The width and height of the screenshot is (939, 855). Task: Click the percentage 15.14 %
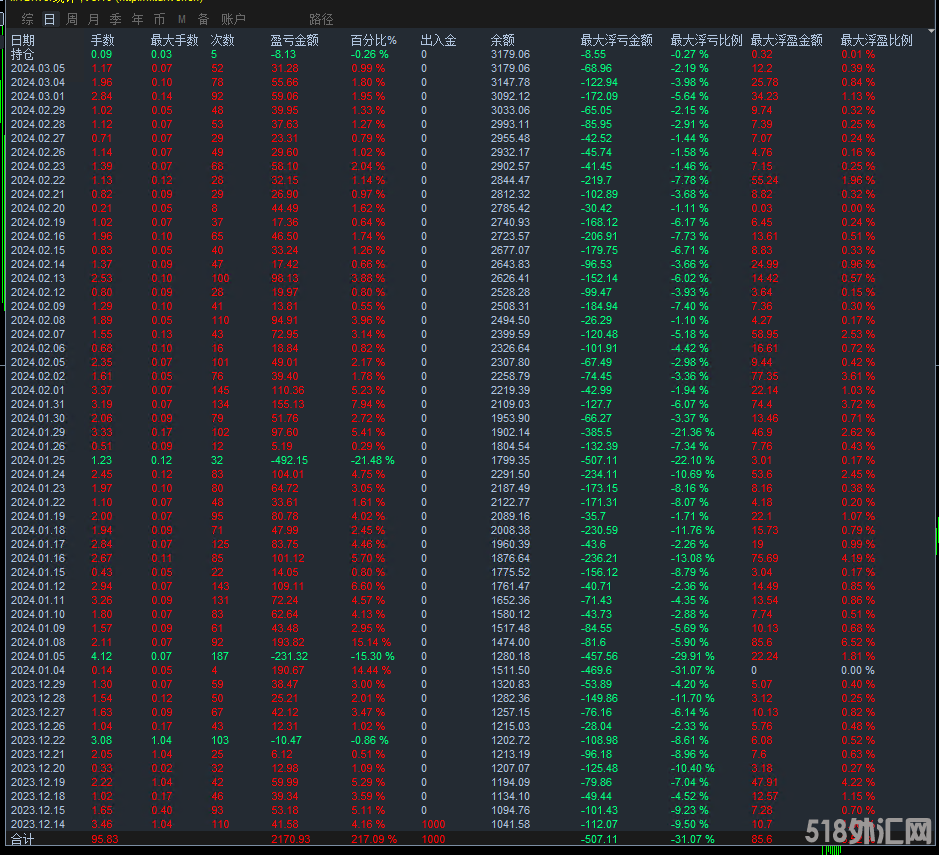[371, 642]
